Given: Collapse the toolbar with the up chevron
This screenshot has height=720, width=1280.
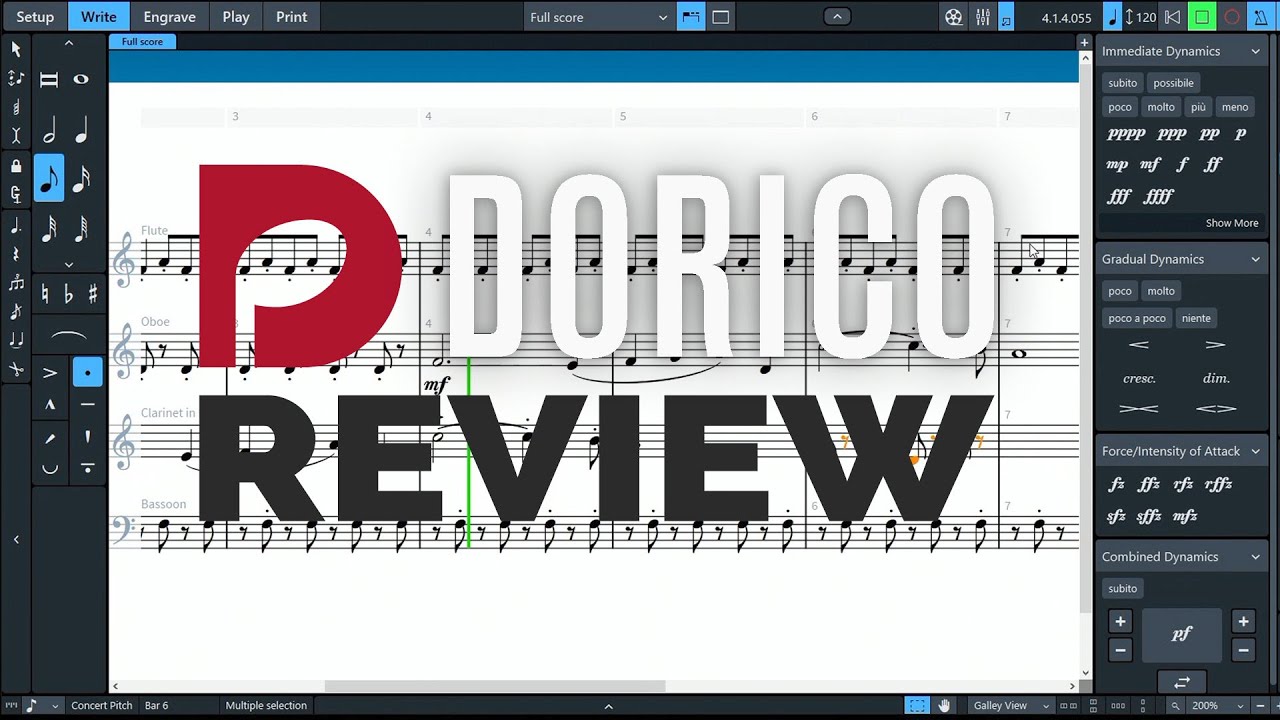Looking at the screenshot, I should click(x=837, y=17).
